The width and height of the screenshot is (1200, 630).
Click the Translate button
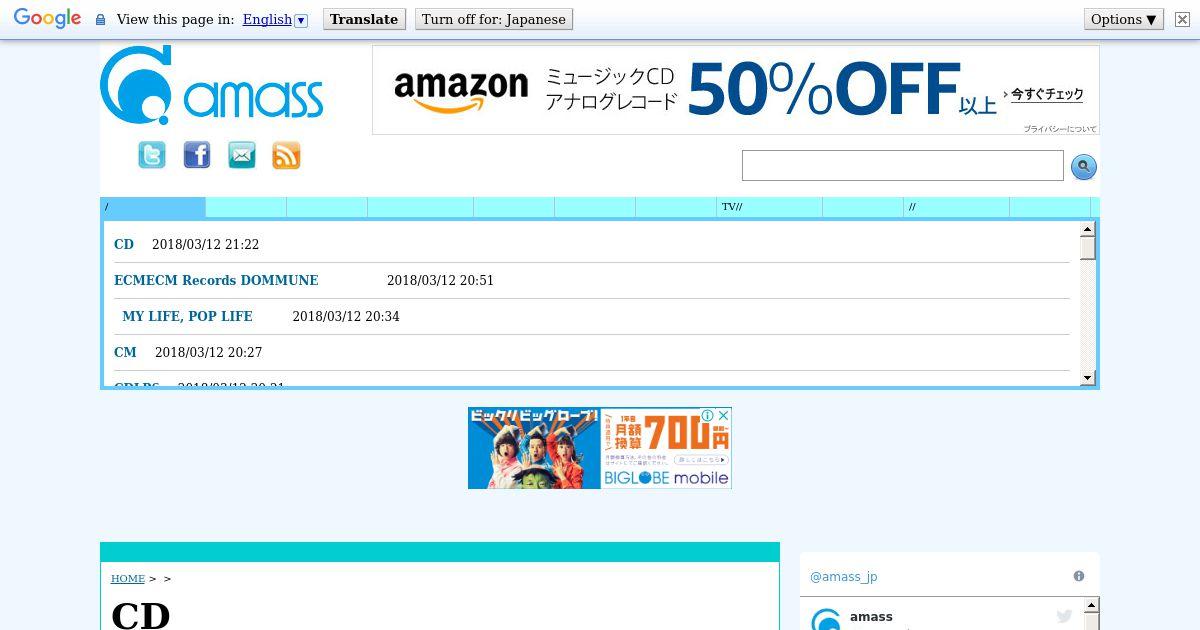364,19
